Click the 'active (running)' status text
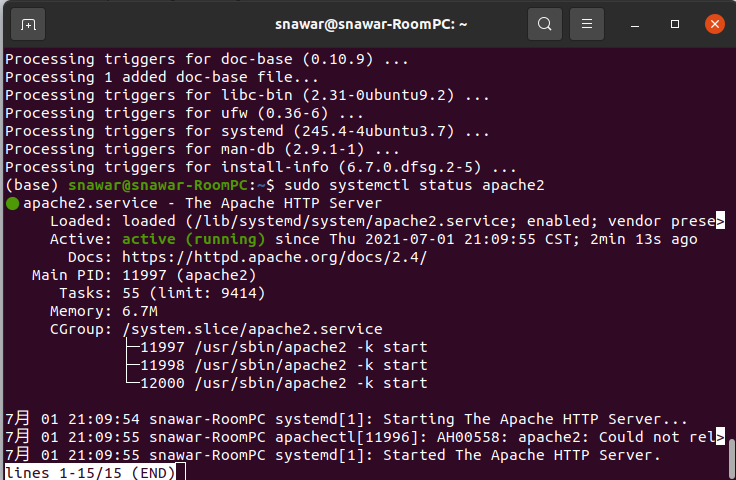Image resolution: width=736 pixels, height=480 pixels. tap(193, 239)
